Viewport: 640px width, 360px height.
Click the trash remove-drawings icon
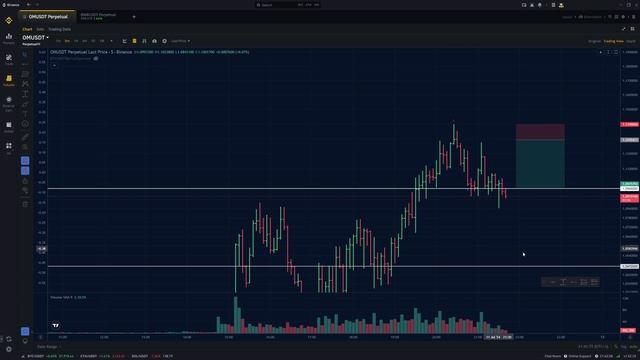(25, 204)
